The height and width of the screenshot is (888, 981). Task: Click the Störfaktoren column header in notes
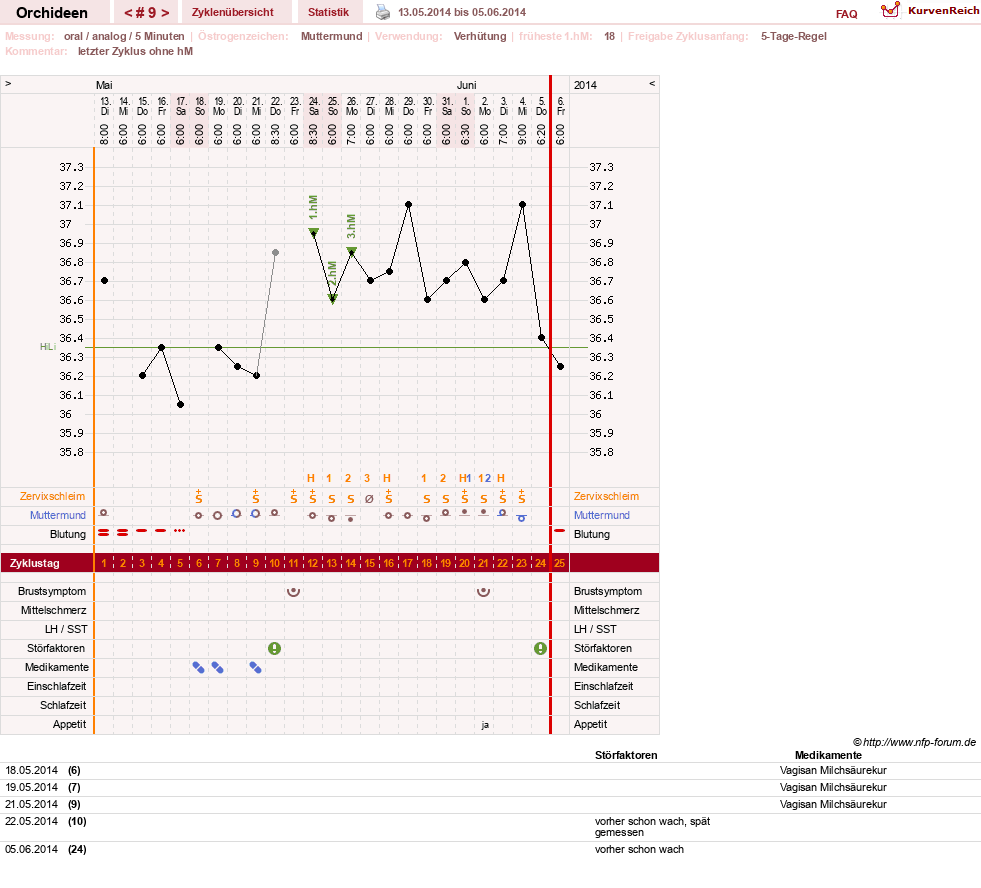point(626,755)
